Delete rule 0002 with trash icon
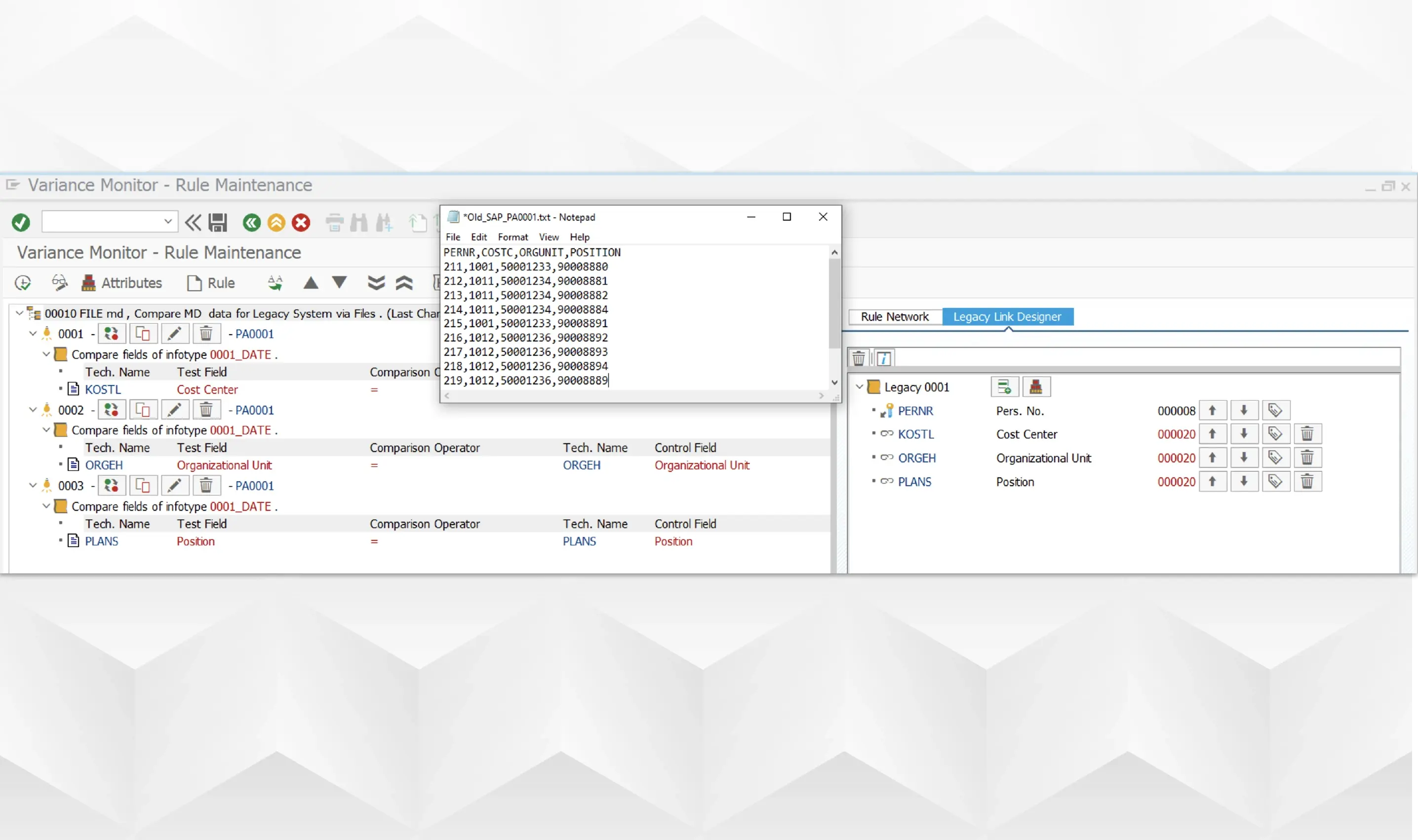 [206, 410]
